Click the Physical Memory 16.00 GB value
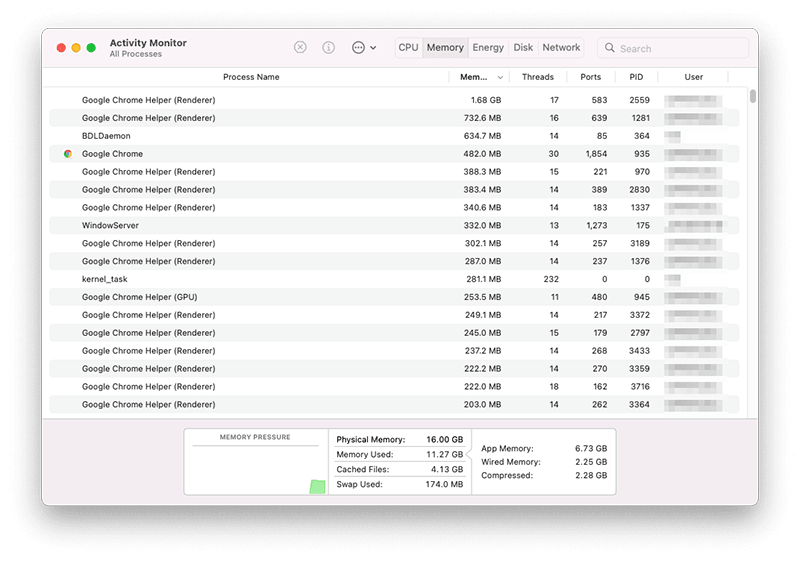Viewport: 800px width, 561px height. point(445,439)
